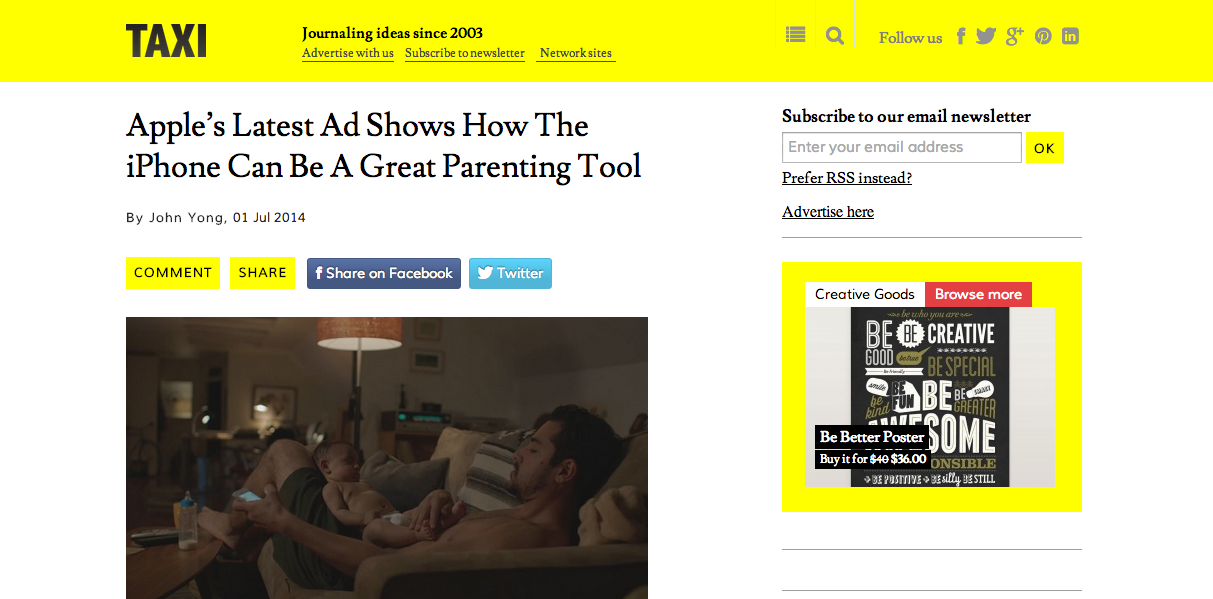
Task: Share on Facebook button
Action: (x=384, y=273)
